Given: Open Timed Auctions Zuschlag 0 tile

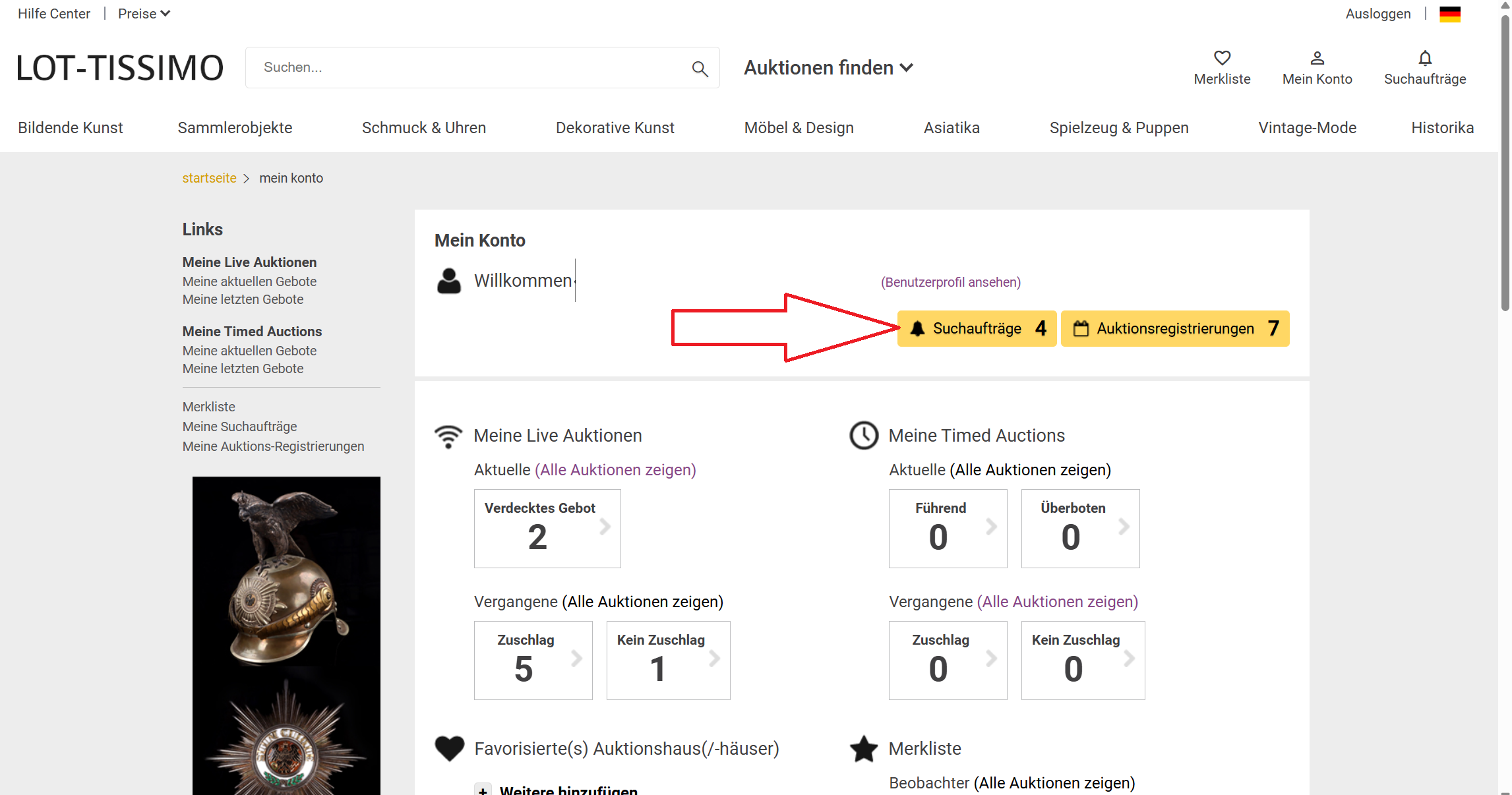Looking at the screenshot, I should (x=948, y=660).
